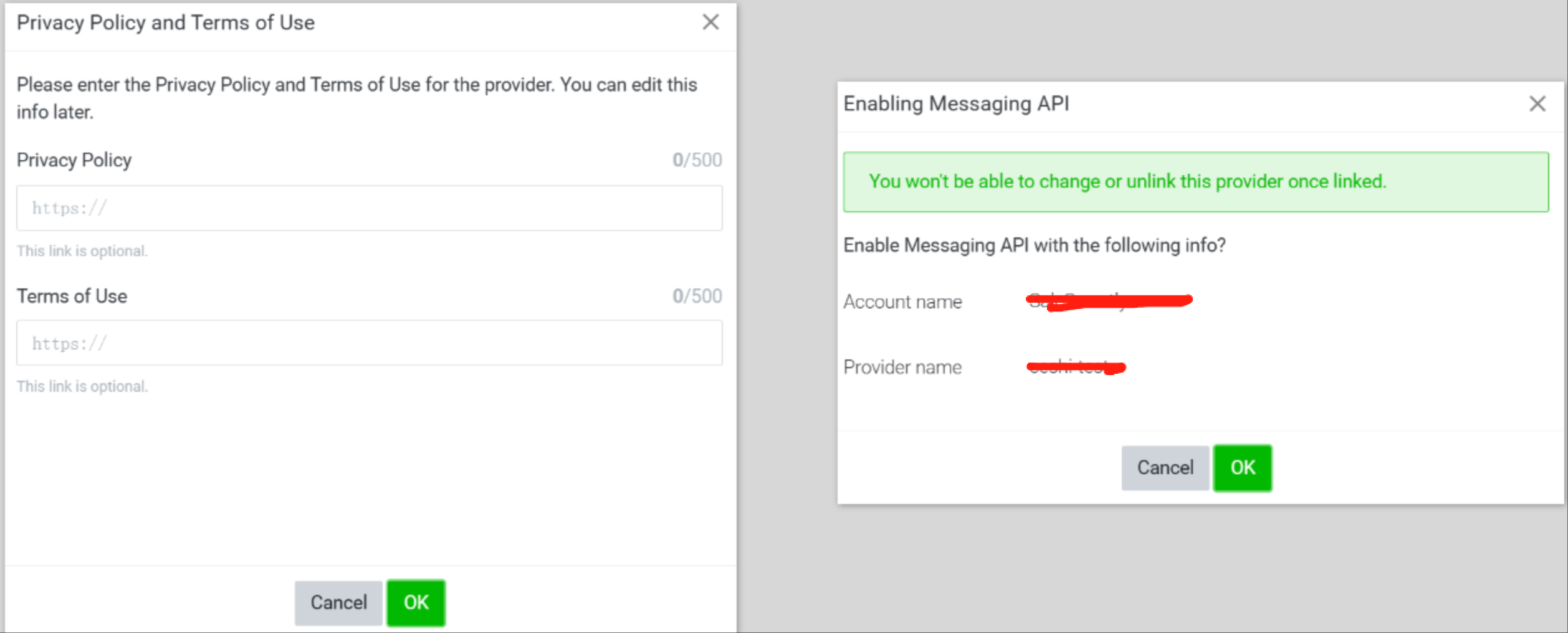Click the Enabling Messaging API dialog title
This screenshot has height=633, width=1568.
tap(956, 104)
